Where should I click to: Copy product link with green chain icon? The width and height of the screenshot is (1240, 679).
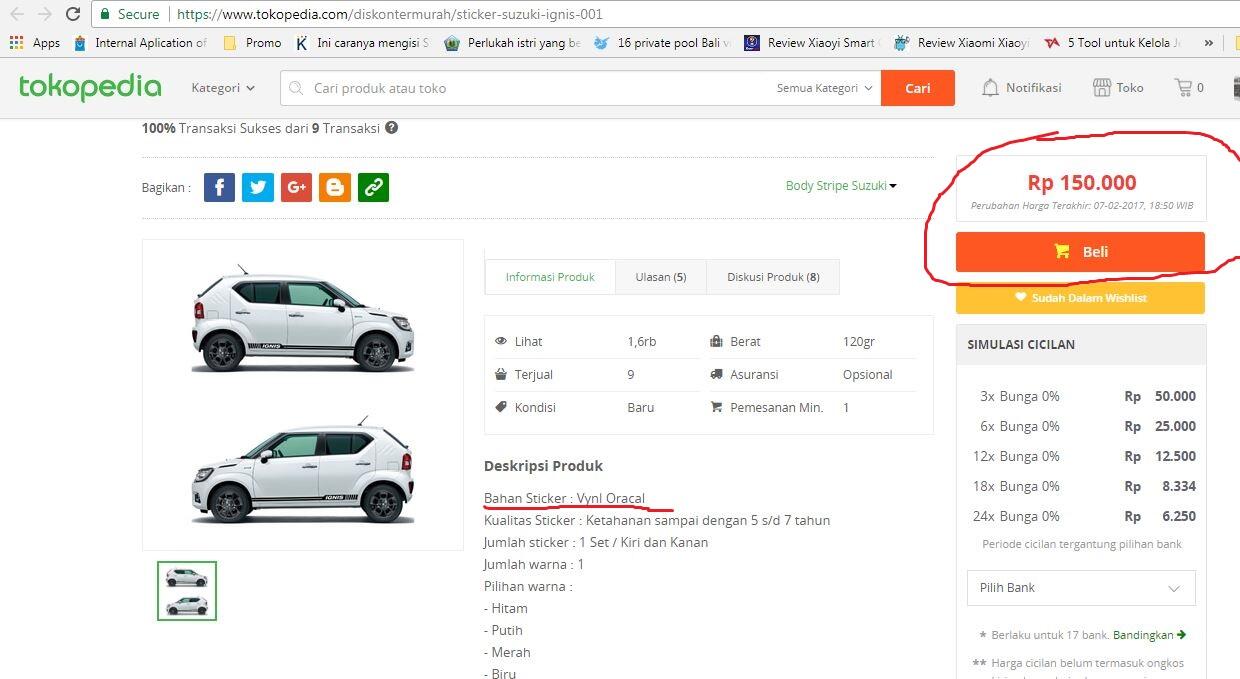(x=373, y=187)
